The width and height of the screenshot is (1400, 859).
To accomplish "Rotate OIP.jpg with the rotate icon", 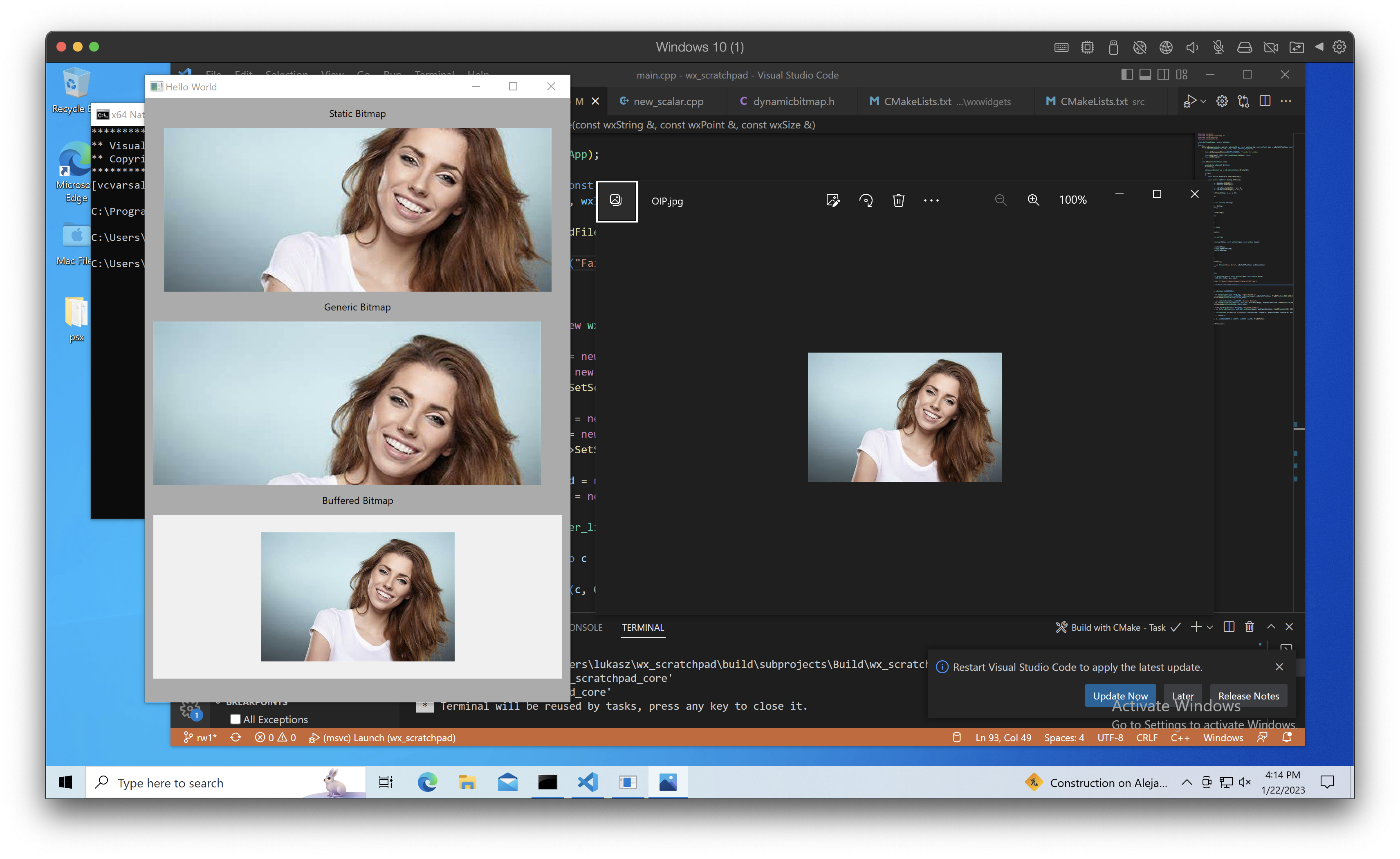I will (865, 200).
